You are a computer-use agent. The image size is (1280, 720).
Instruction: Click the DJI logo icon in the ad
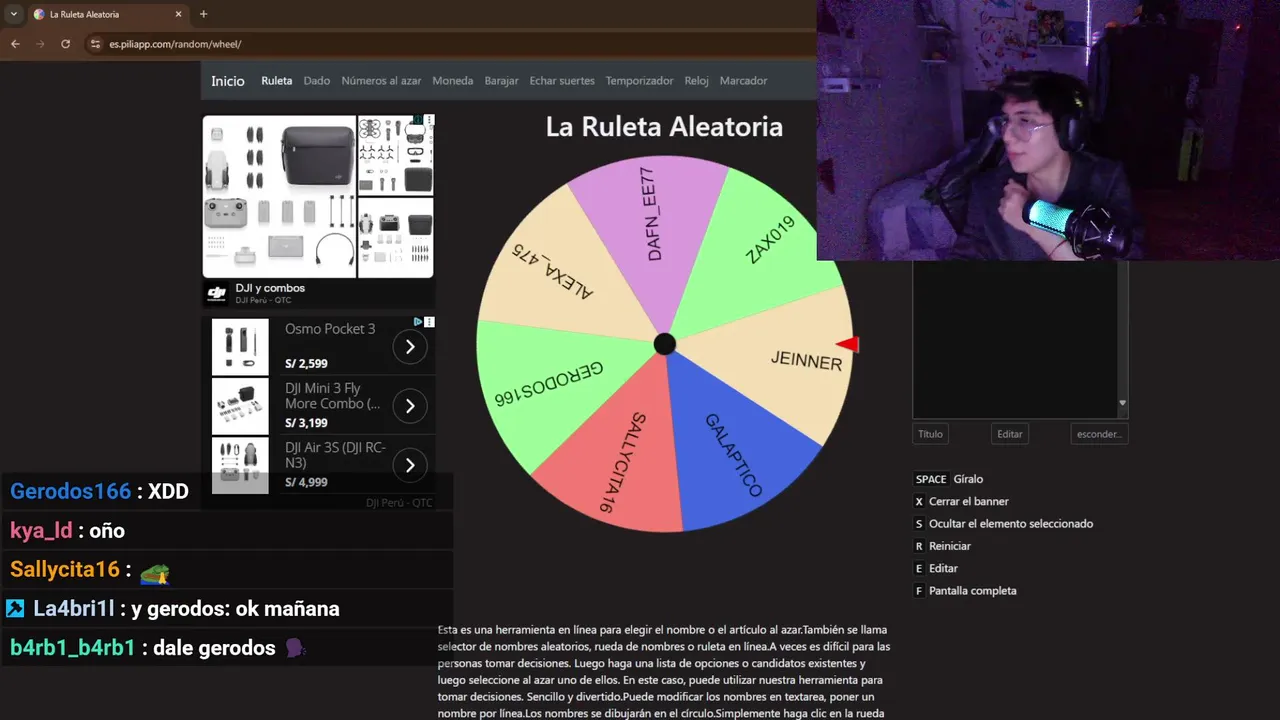pyautogui.click(x=217, y=293)
